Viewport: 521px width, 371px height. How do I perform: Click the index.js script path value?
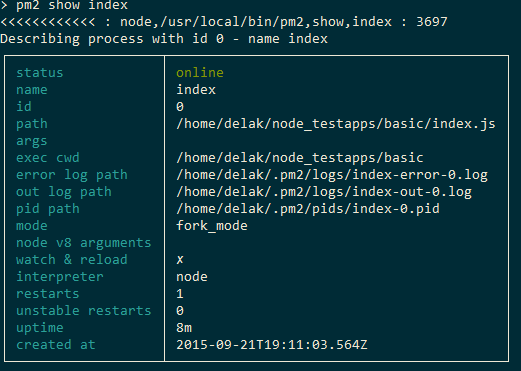336,124
